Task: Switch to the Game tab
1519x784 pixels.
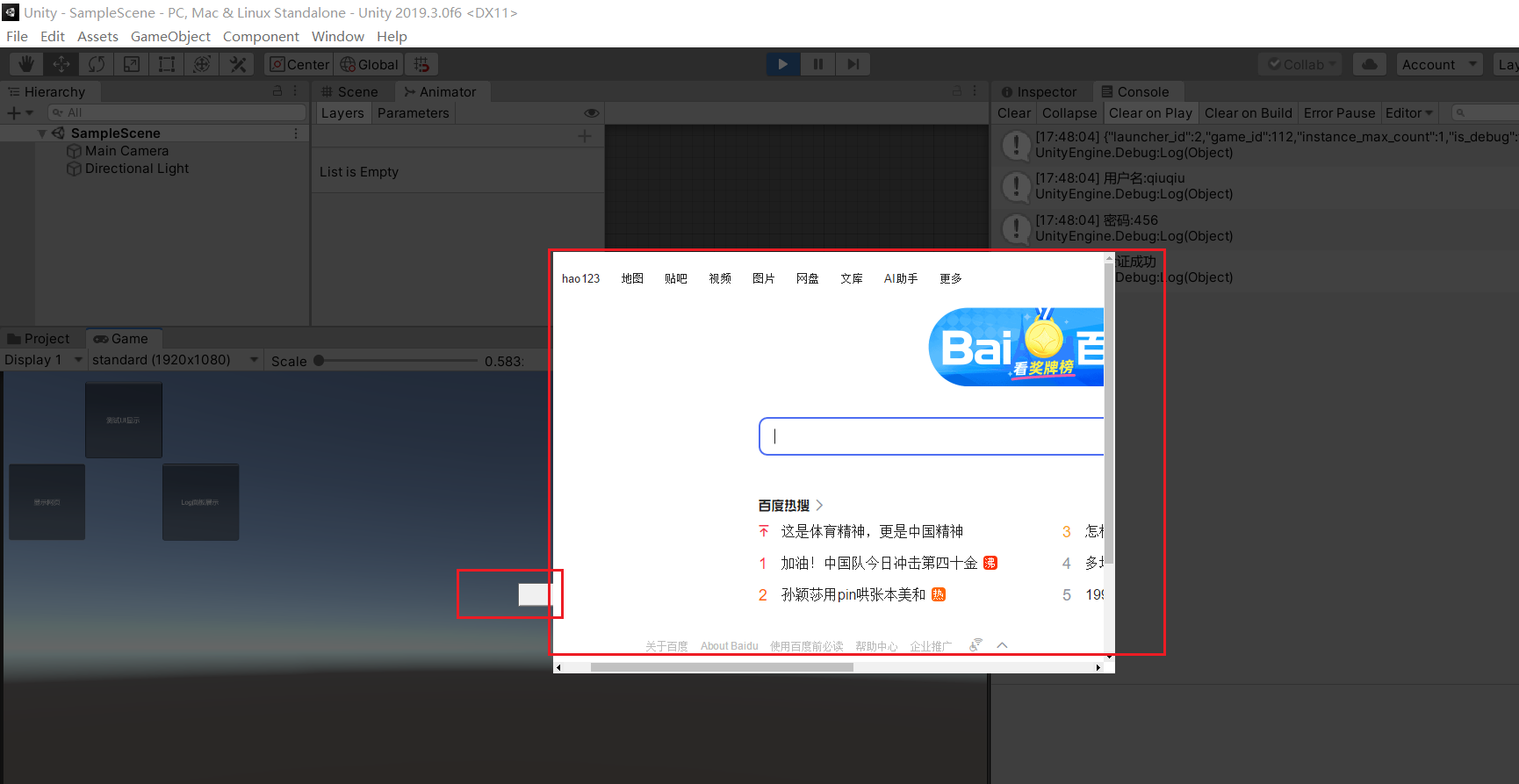Action: (x=122, y=339)
